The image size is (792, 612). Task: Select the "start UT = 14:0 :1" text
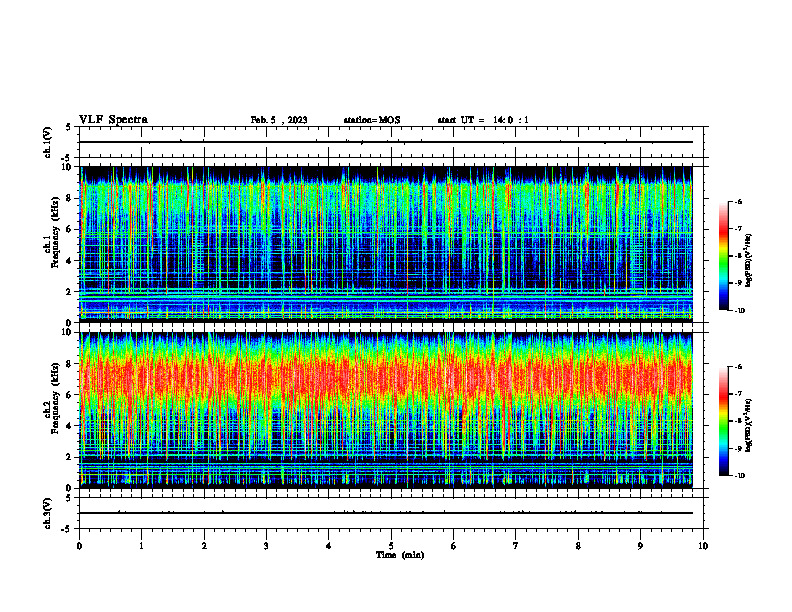(x=483, y=120)
